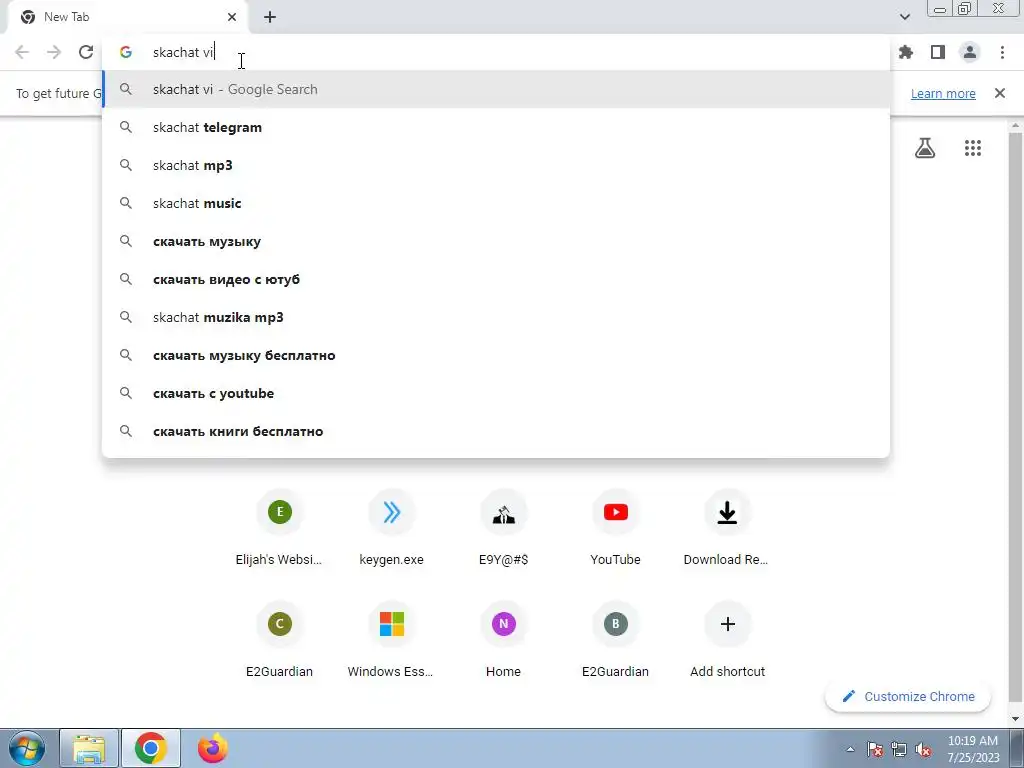
Task: Choose 'скачать музыку' suggestion
Action: tap(496, 241)
